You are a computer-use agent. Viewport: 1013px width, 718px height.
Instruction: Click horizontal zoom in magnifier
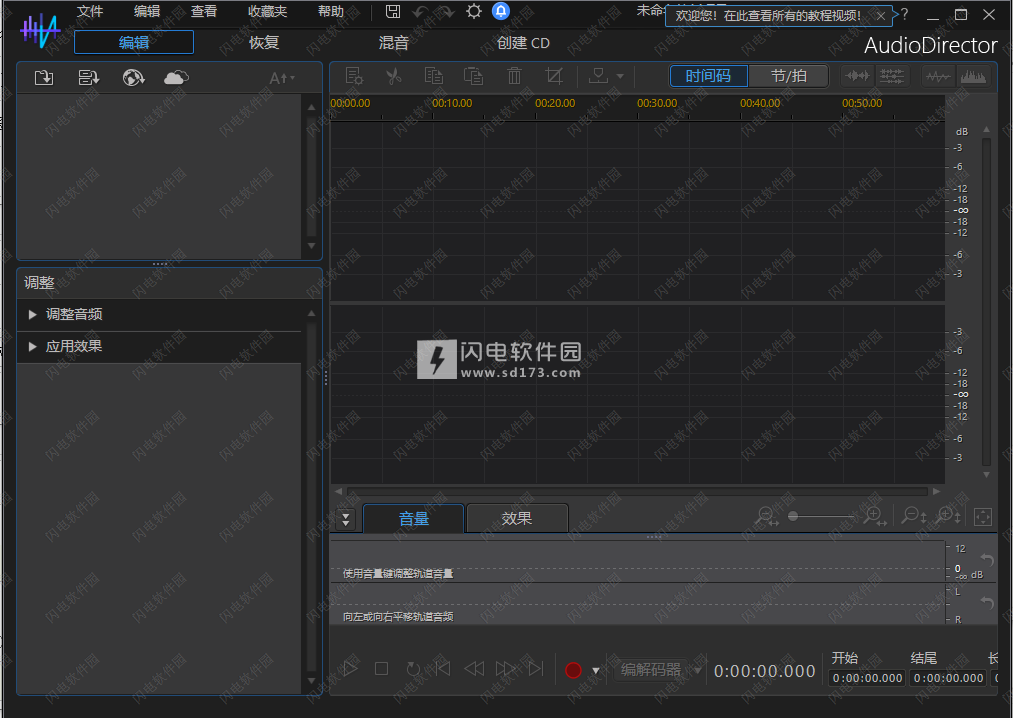pos(875,516)
